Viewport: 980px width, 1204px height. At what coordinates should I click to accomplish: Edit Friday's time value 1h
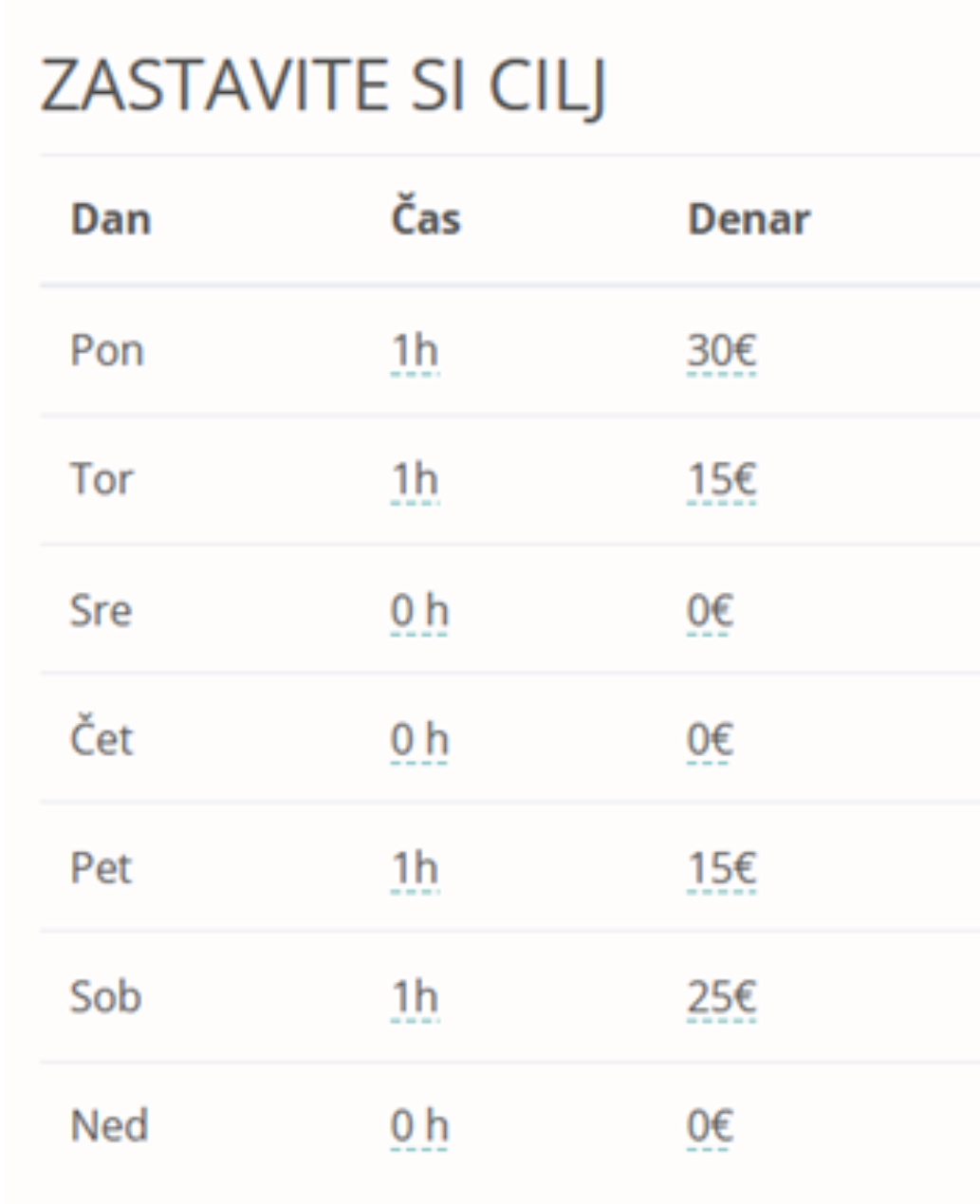pos(415,869)
